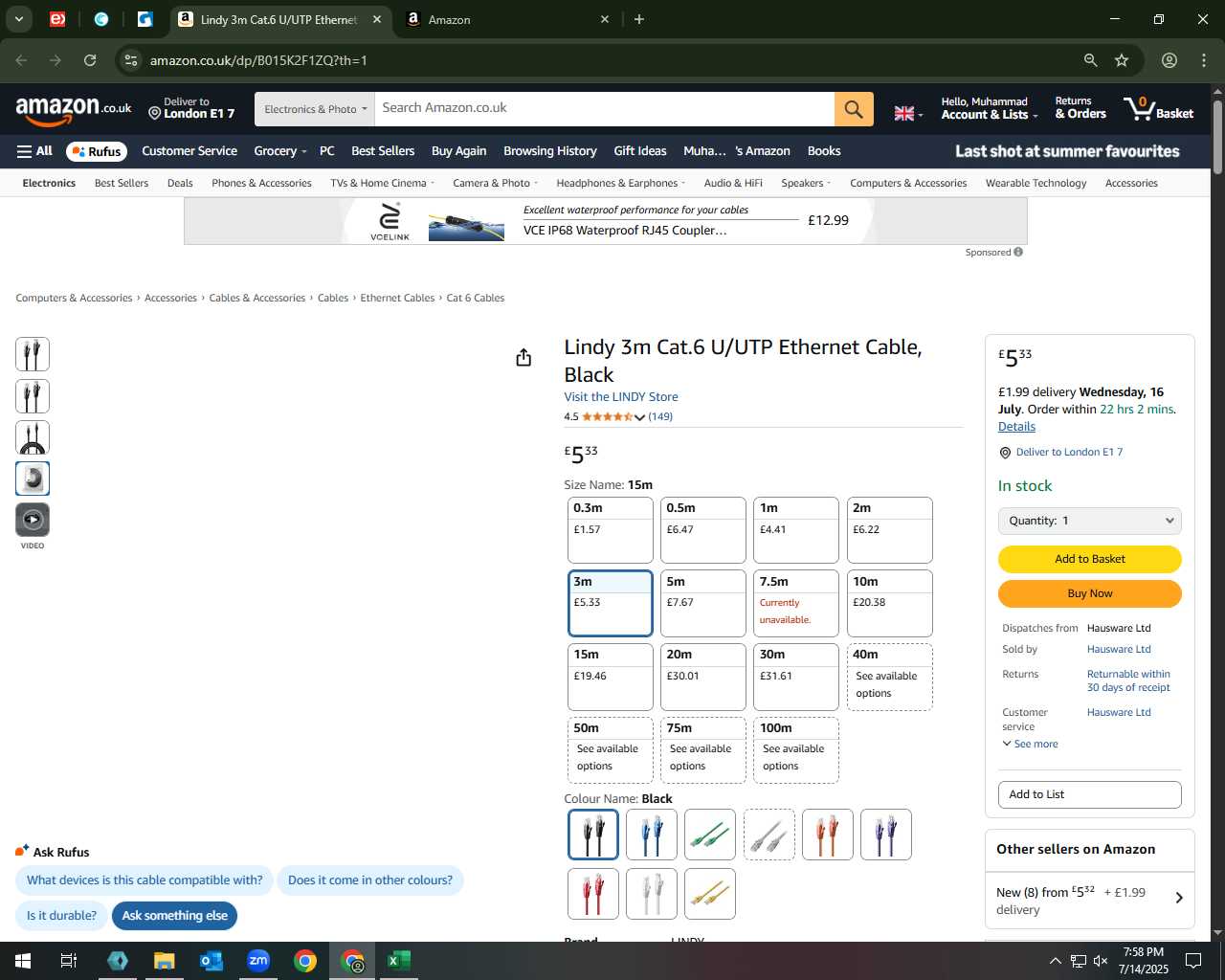Open the language flag dropdown
Screen dimensions: 1225x980
[908, 113]
